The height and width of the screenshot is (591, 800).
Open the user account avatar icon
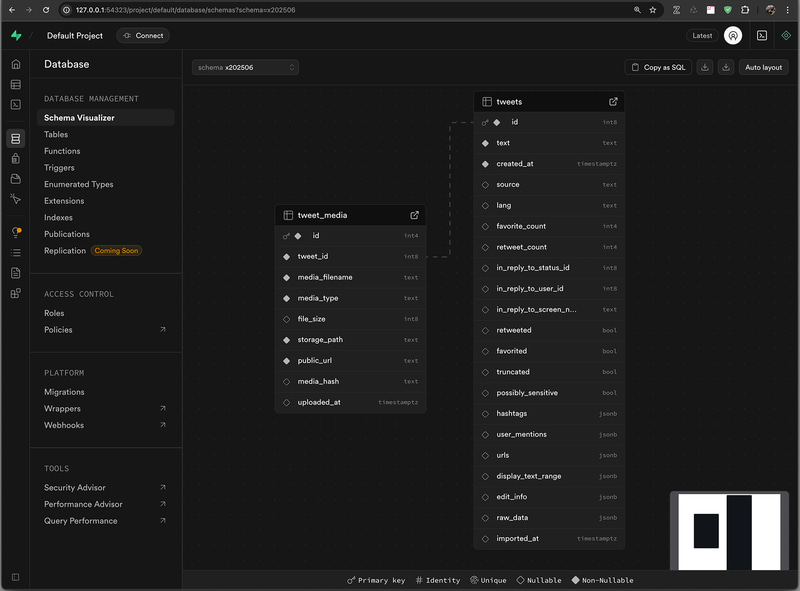733,36
